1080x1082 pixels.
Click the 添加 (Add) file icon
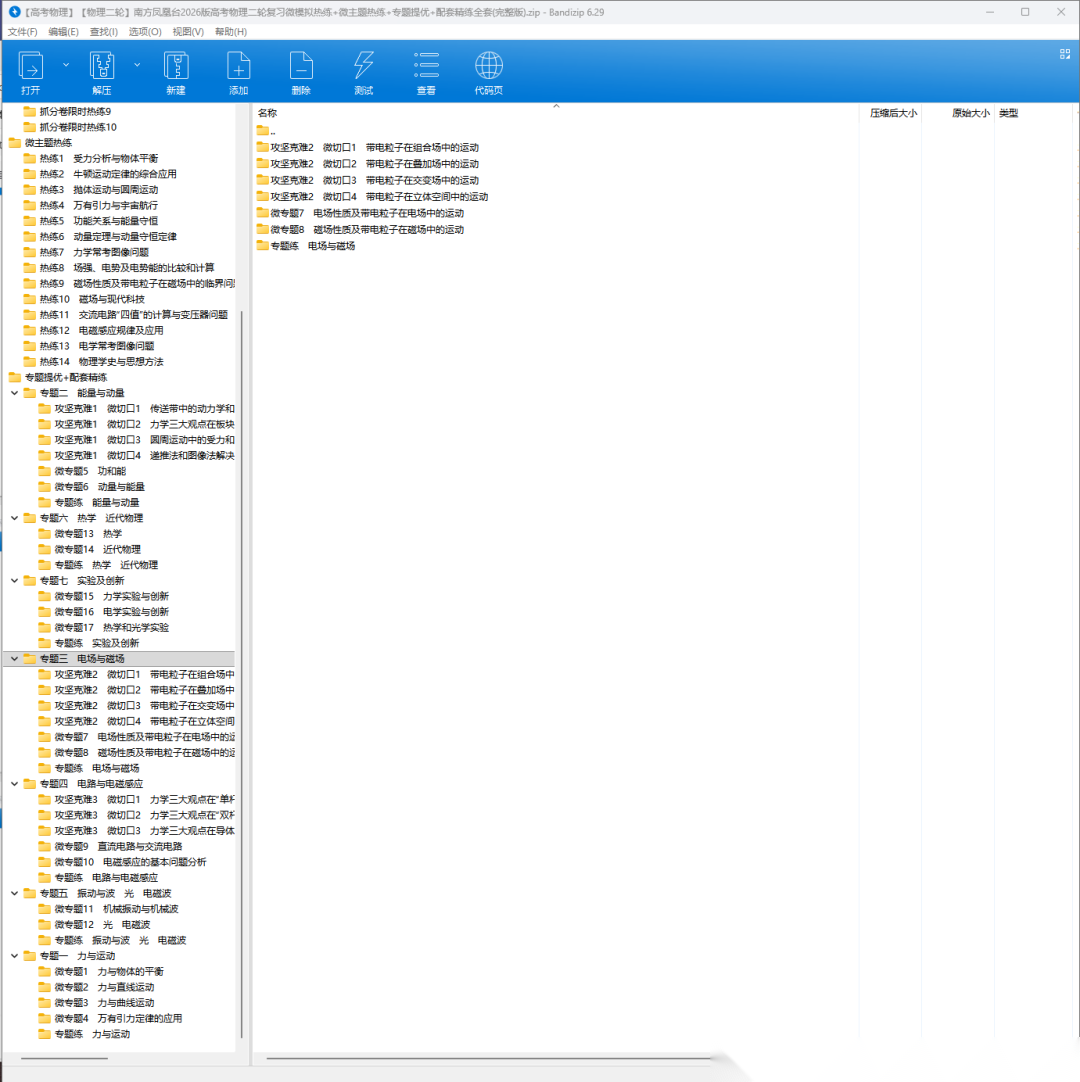click(238, 67)
